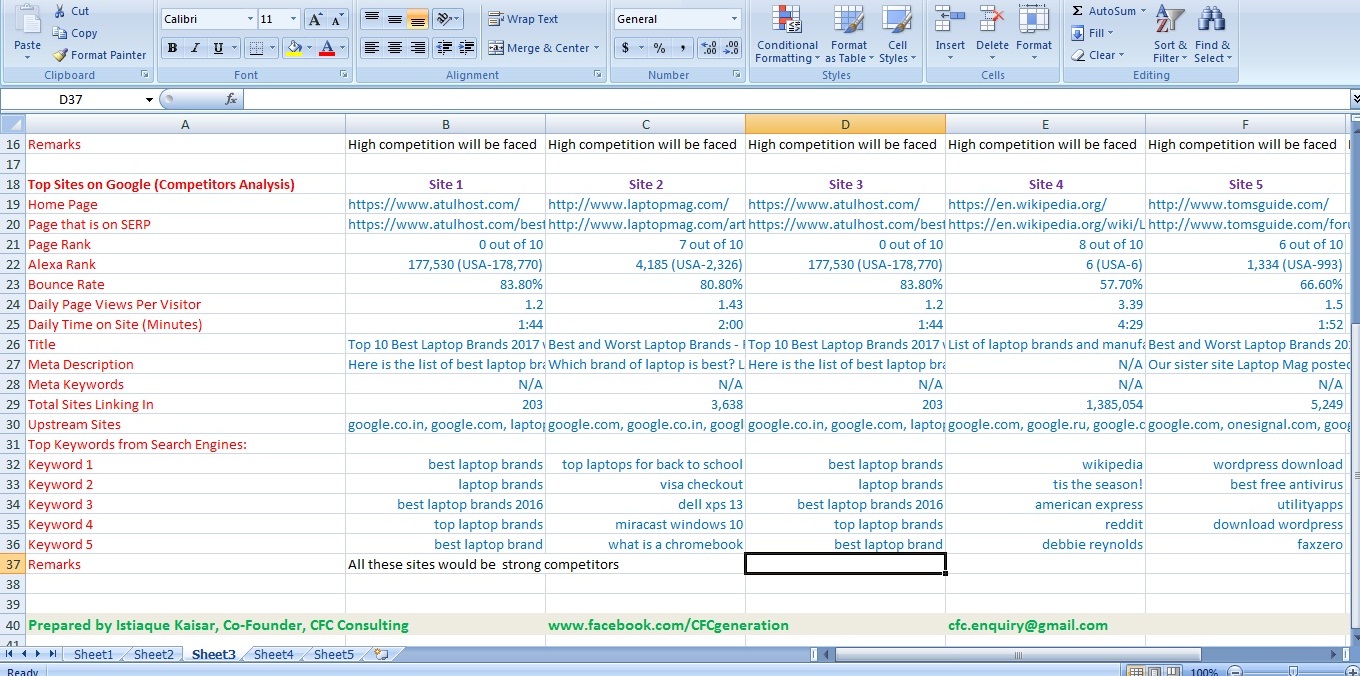Open the Font Color dropdown arrow

click(340, 49)
